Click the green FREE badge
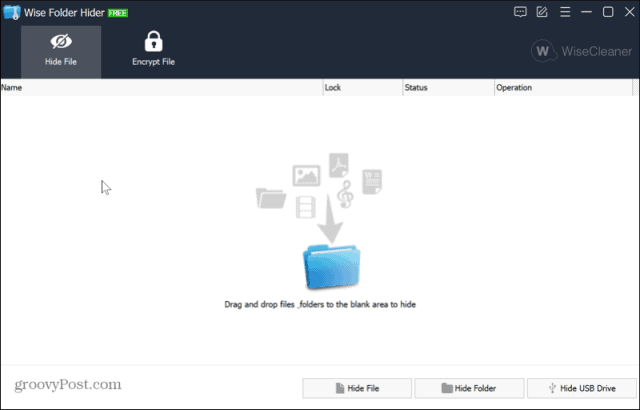Viewport: 640px width, 410px height. click(118, 13)
